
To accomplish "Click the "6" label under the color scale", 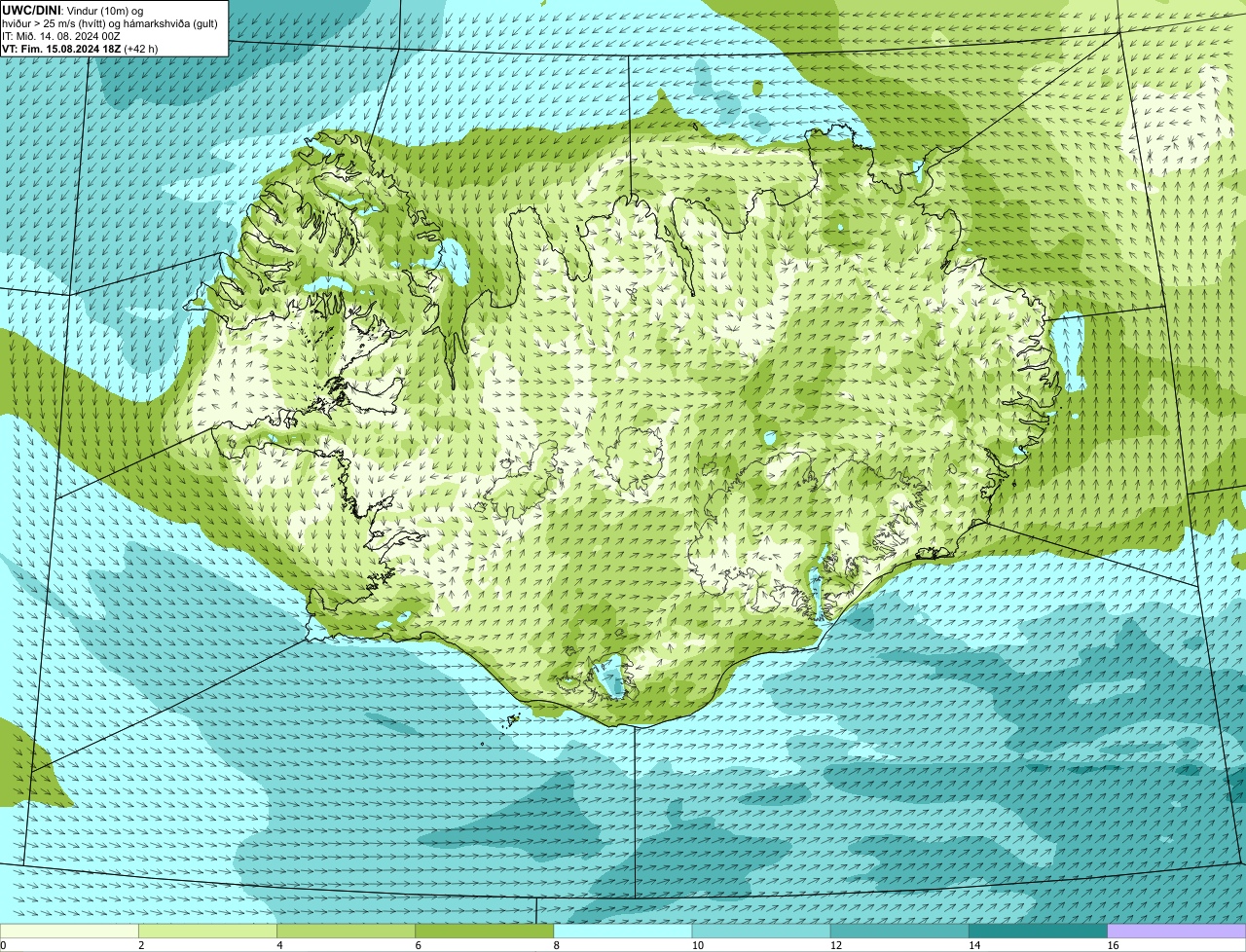I will [x=419, y=945].
